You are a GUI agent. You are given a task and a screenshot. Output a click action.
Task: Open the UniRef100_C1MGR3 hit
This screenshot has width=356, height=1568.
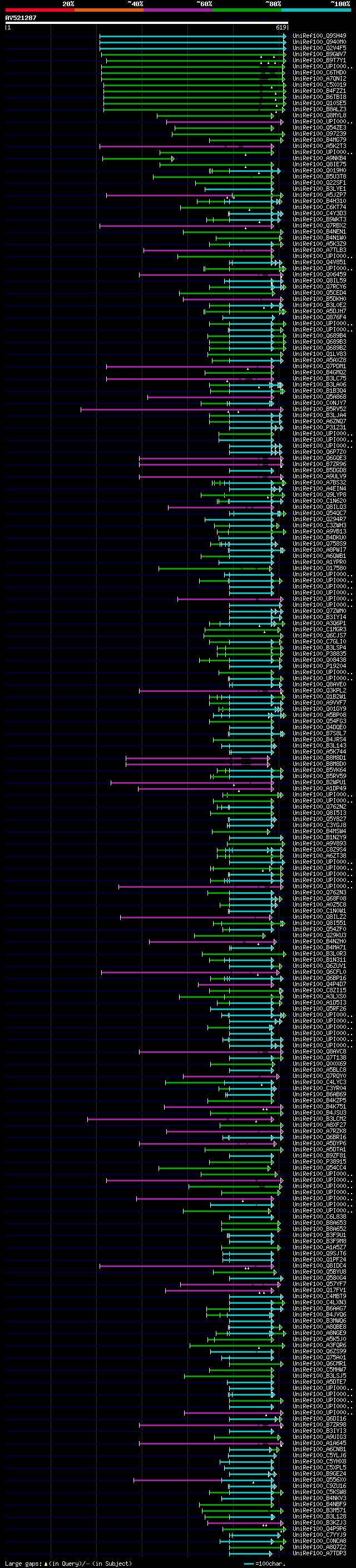[319, 630]
